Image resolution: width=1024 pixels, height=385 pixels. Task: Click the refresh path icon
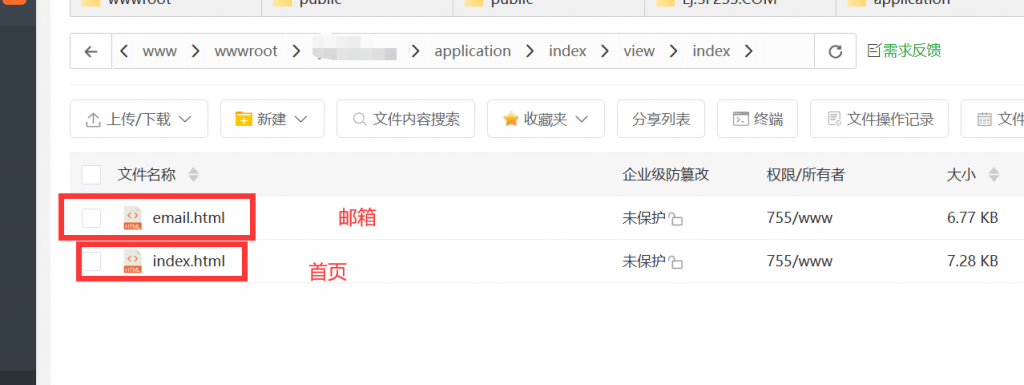click(835, 52)
